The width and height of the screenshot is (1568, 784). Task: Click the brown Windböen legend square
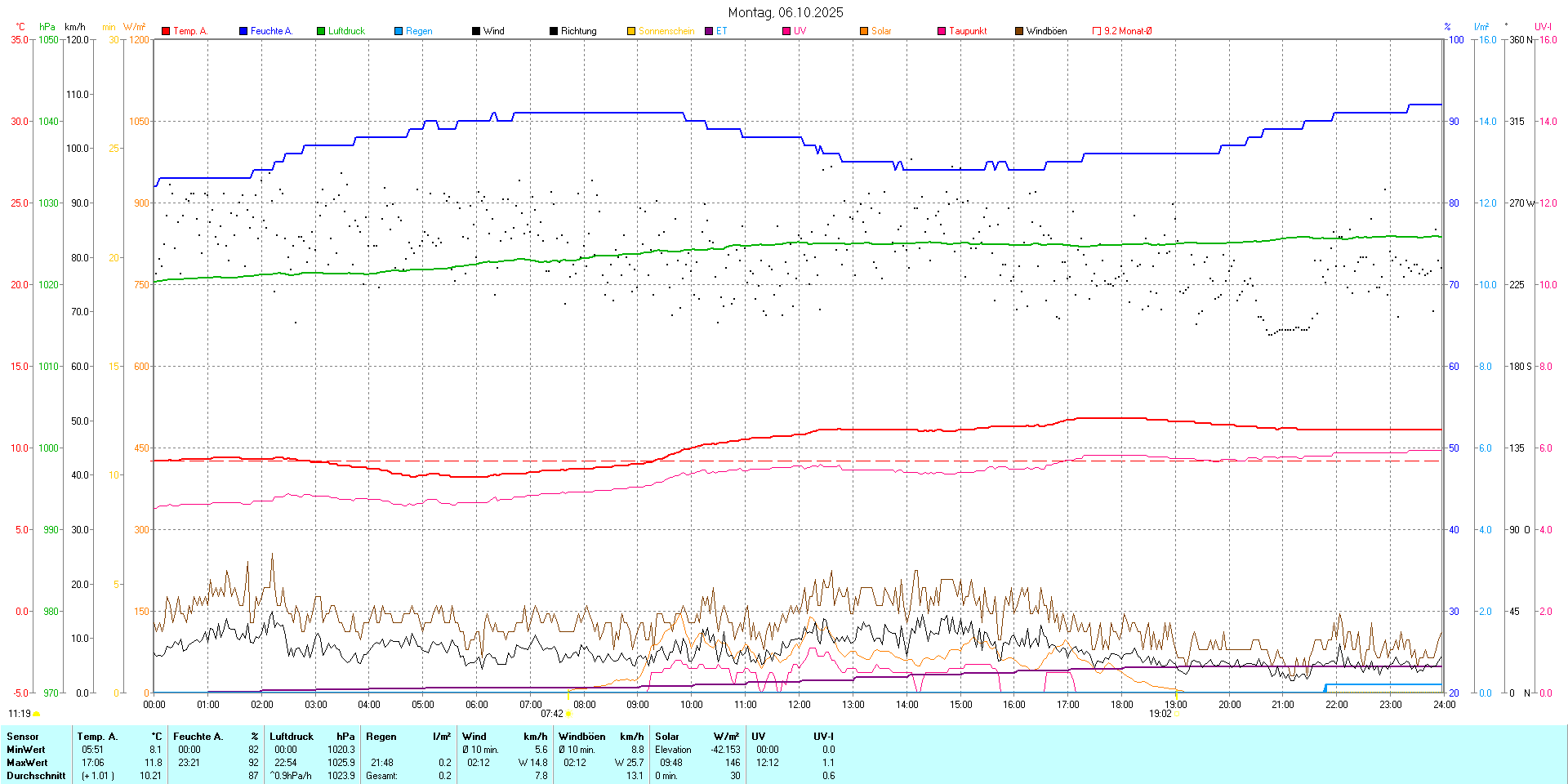[x=1019, y=31]
